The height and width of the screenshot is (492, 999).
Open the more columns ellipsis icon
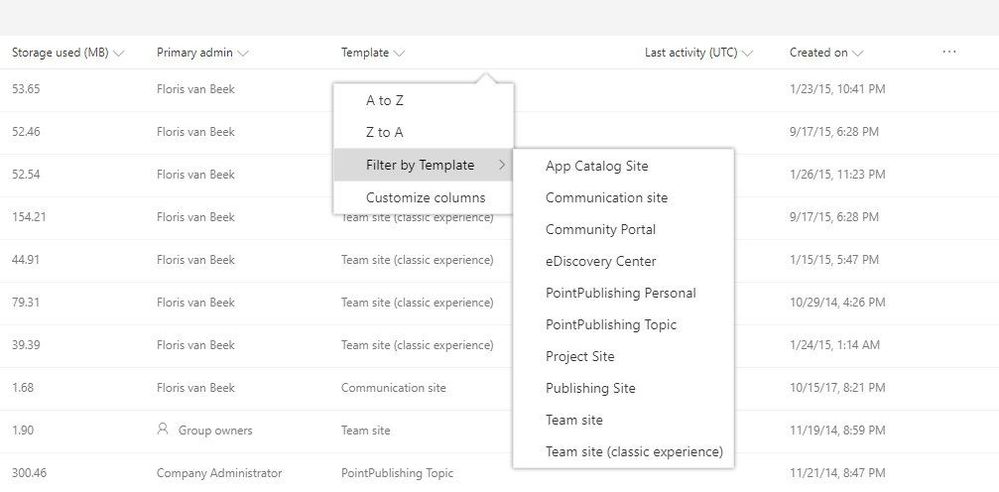coord(949,52)
